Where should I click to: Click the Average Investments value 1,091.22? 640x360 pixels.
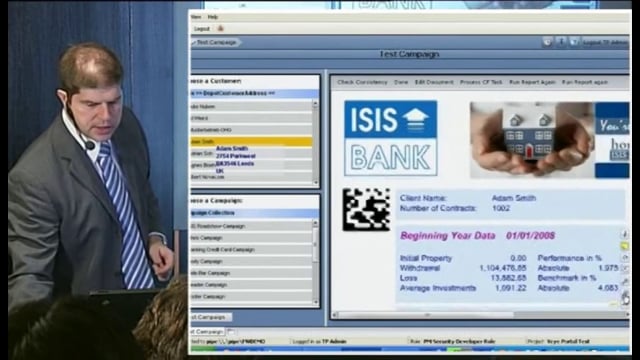(x=510, y=288)
